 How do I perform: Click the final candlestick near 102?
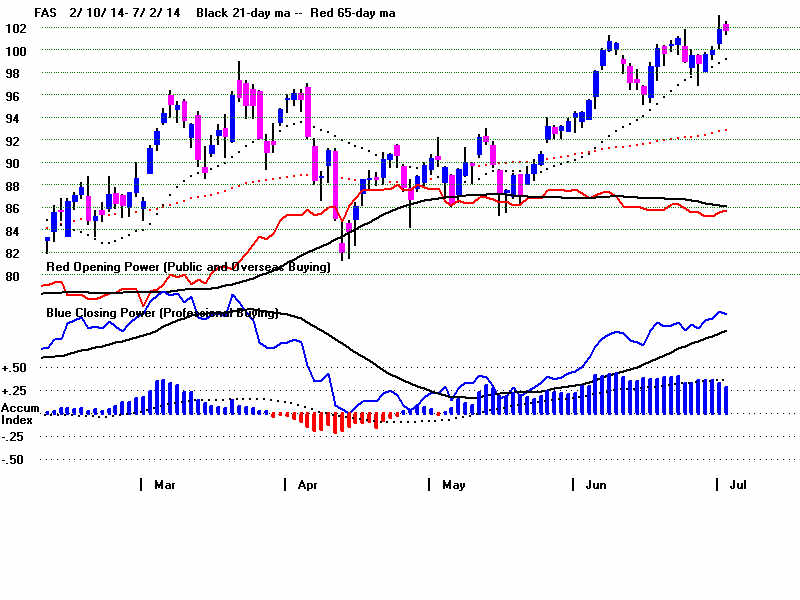[x=726, y=28]
